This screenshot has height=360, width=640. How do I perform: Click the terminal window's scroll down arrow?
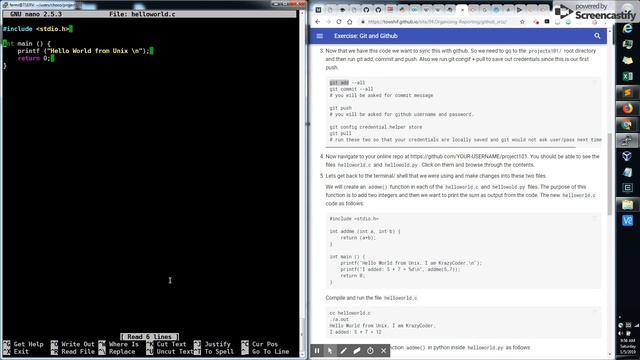pyautogui.click(x=302, y=354)
